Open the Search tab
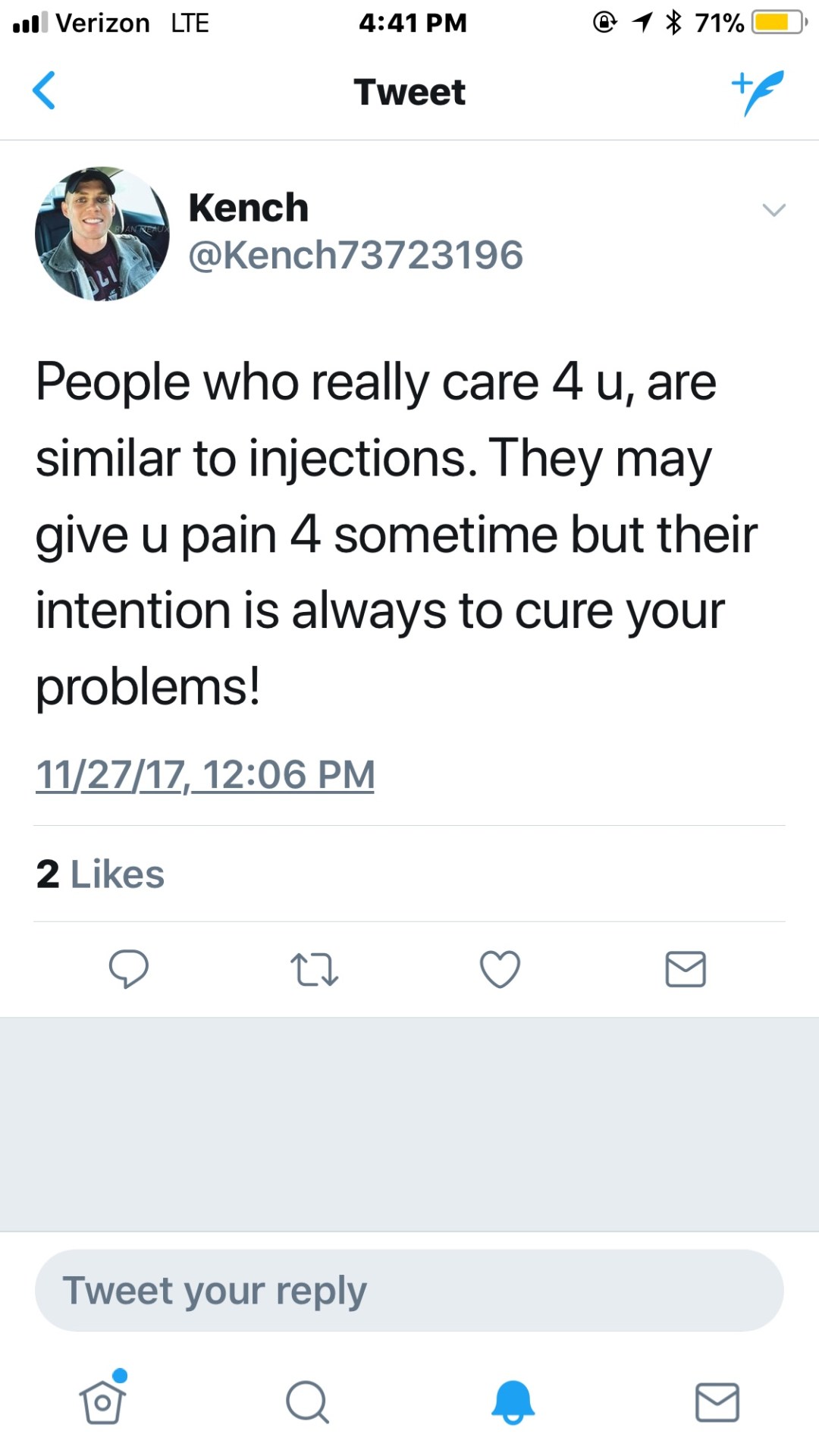The height and width of the screenshot is (1456, 819). (307, 1401)
